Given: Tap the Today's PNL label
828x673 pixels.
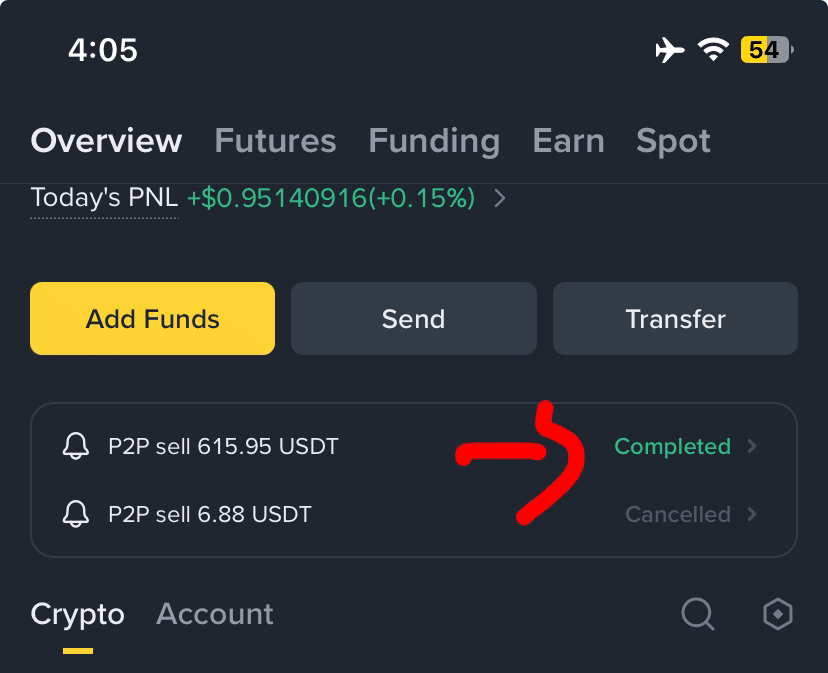Looking at the screenshot, I should [x=105, y=198].
